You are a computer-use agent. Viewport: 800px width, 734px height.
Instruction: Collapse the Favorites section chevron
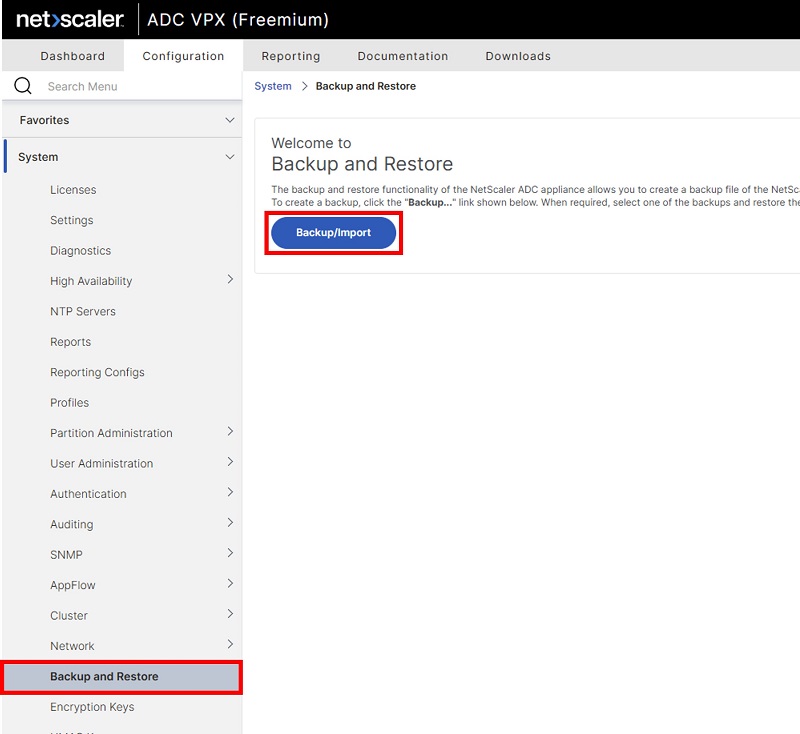pyautogui.click(x=230, y=120)
